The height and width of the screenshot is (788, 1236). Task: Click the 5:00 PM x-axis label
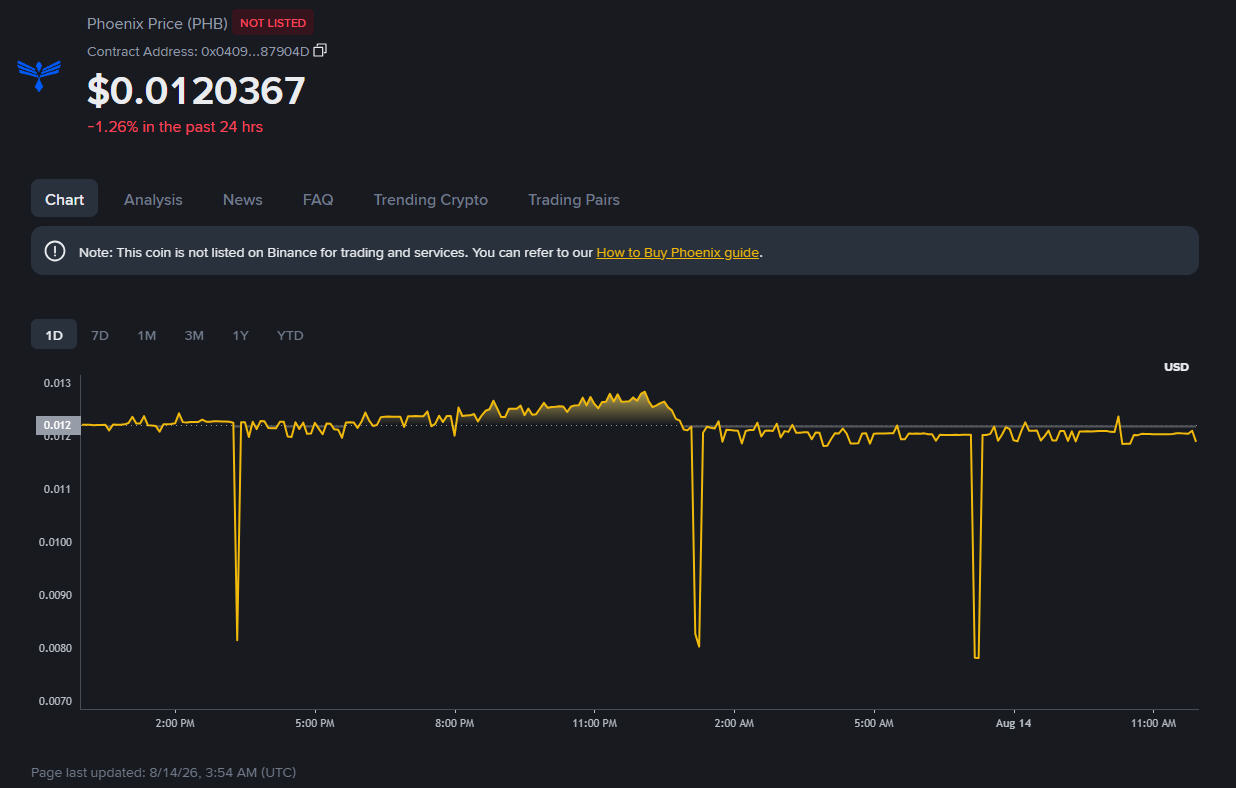click(314, 723)
